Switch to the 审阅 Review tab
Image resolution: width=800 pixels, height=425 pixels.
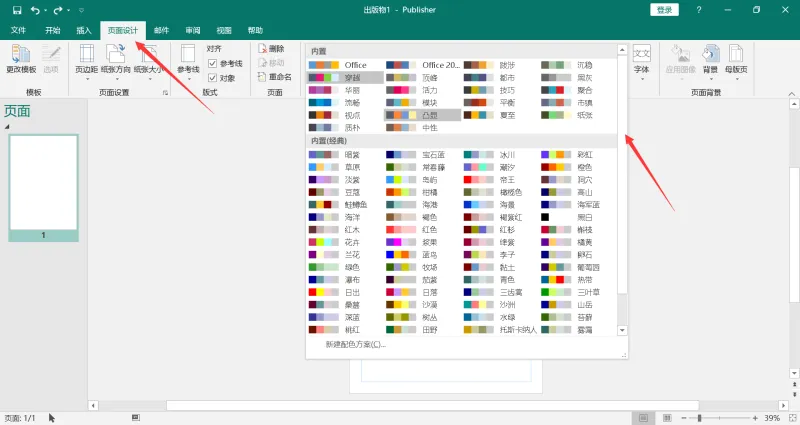click(193, 31)
